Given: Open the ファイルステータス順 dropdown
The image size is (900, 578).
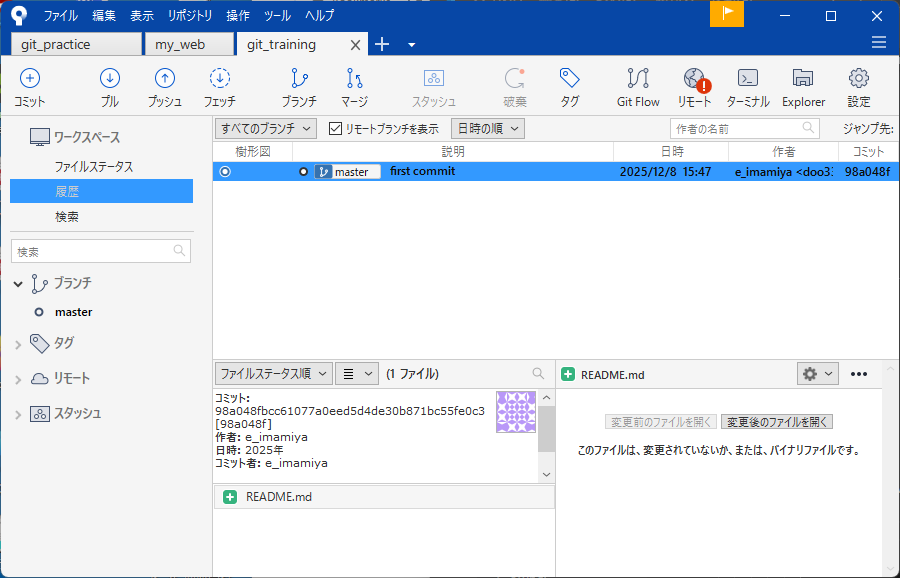Looking at the screenshot, I should (273, 374).
